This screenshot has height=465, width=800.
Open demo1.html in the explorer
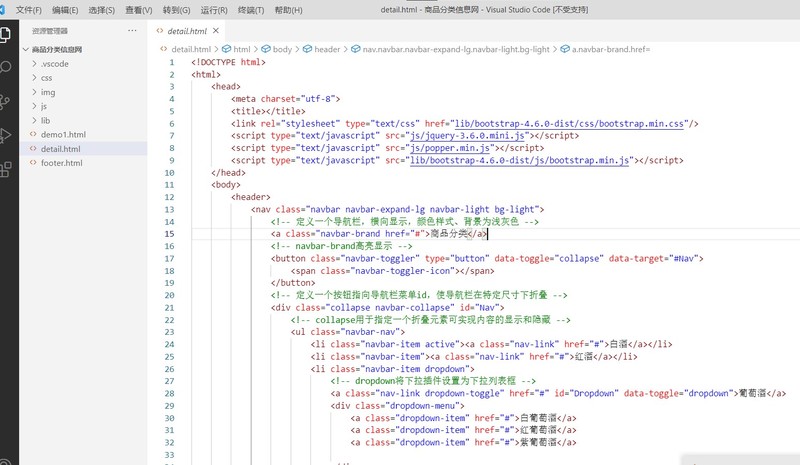[63, 134]
